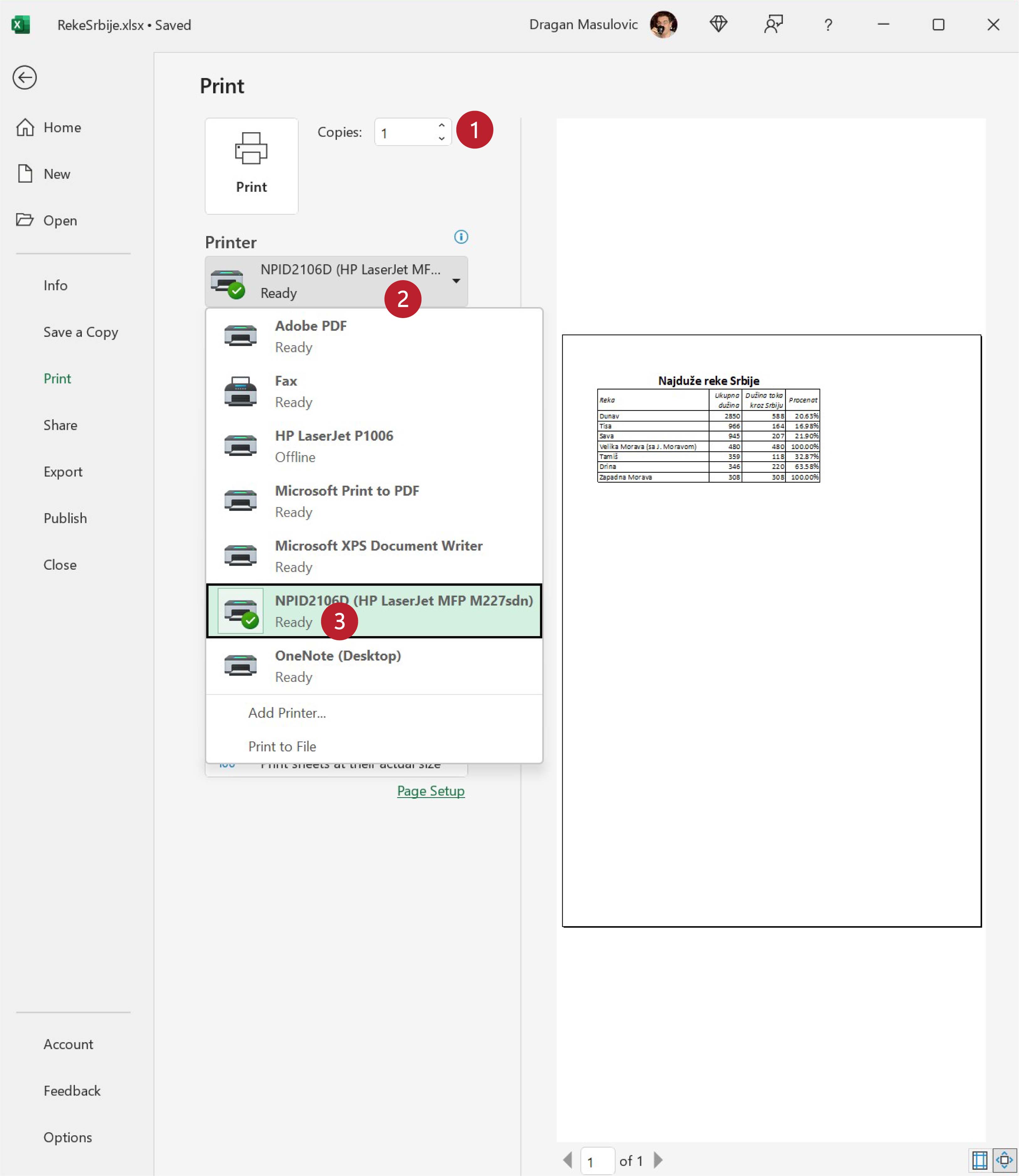Toggle Zoom to Page icon
1019x1176 pixels.
[x=1004, y=1159]
